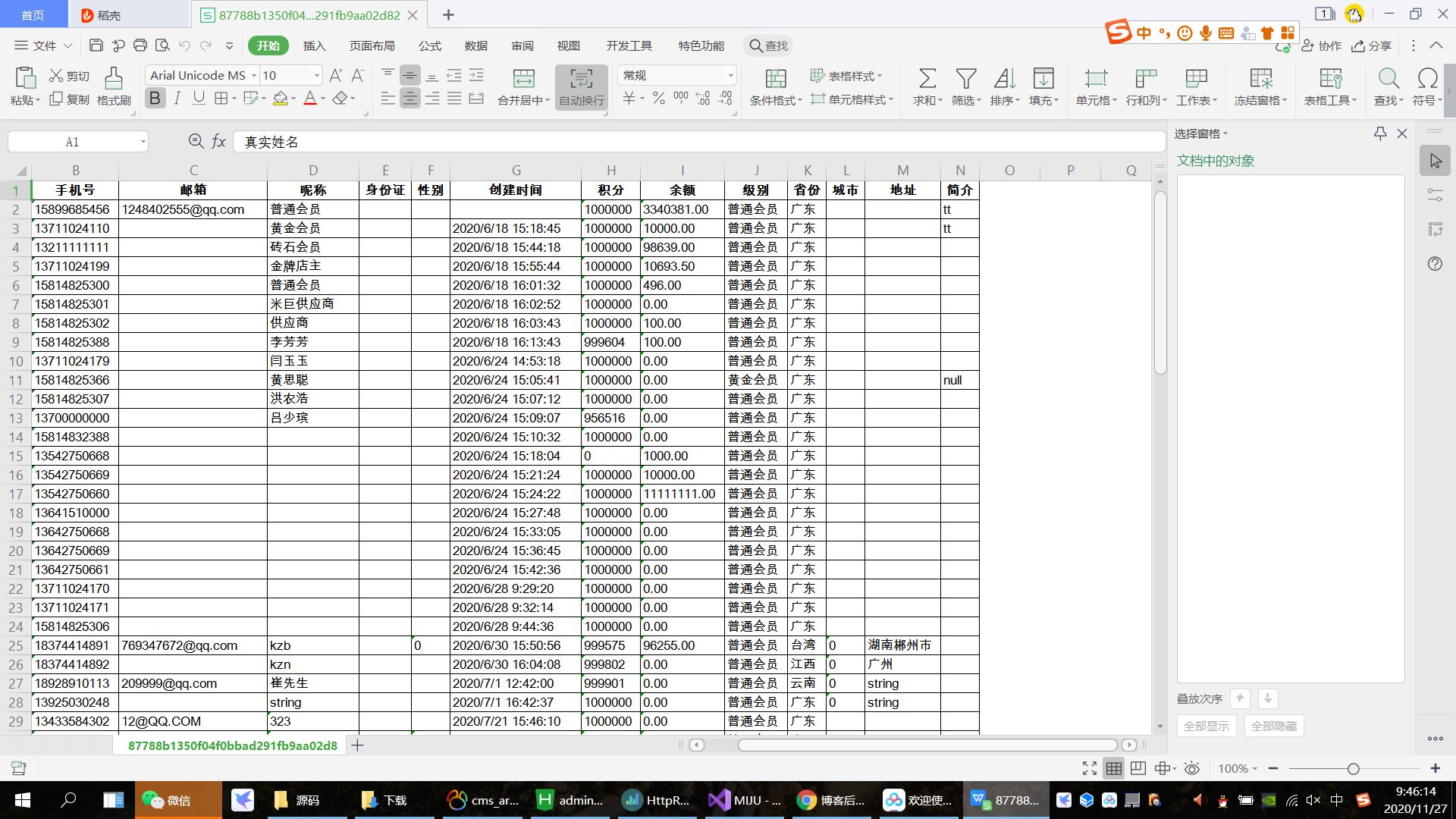Viewport: 1456px width, 819px height.
Task: Toggle the Wrap Text (自动换行) button
Action: (581, 86)
